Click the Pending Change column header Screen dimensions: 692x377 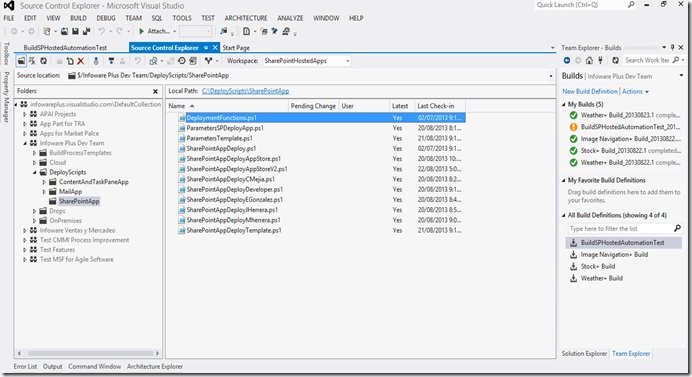point(313,106)
